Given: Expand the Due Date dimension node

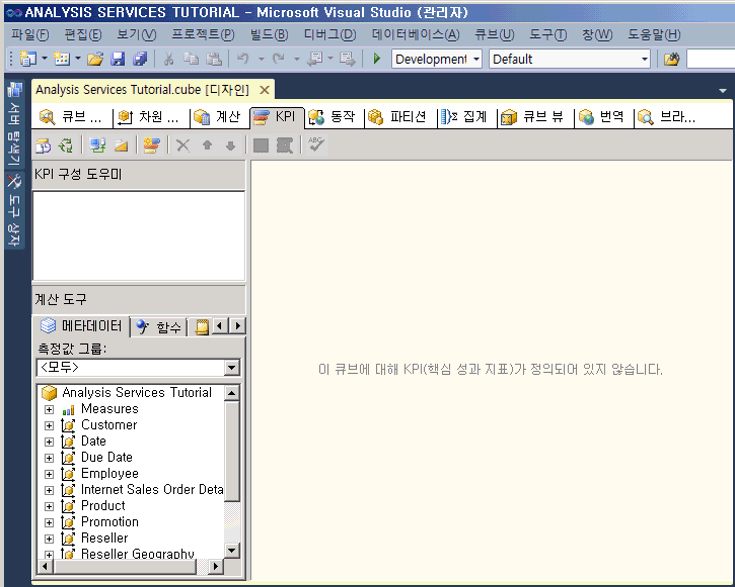Looking at the screenshot, I should (x=49, y=458).
